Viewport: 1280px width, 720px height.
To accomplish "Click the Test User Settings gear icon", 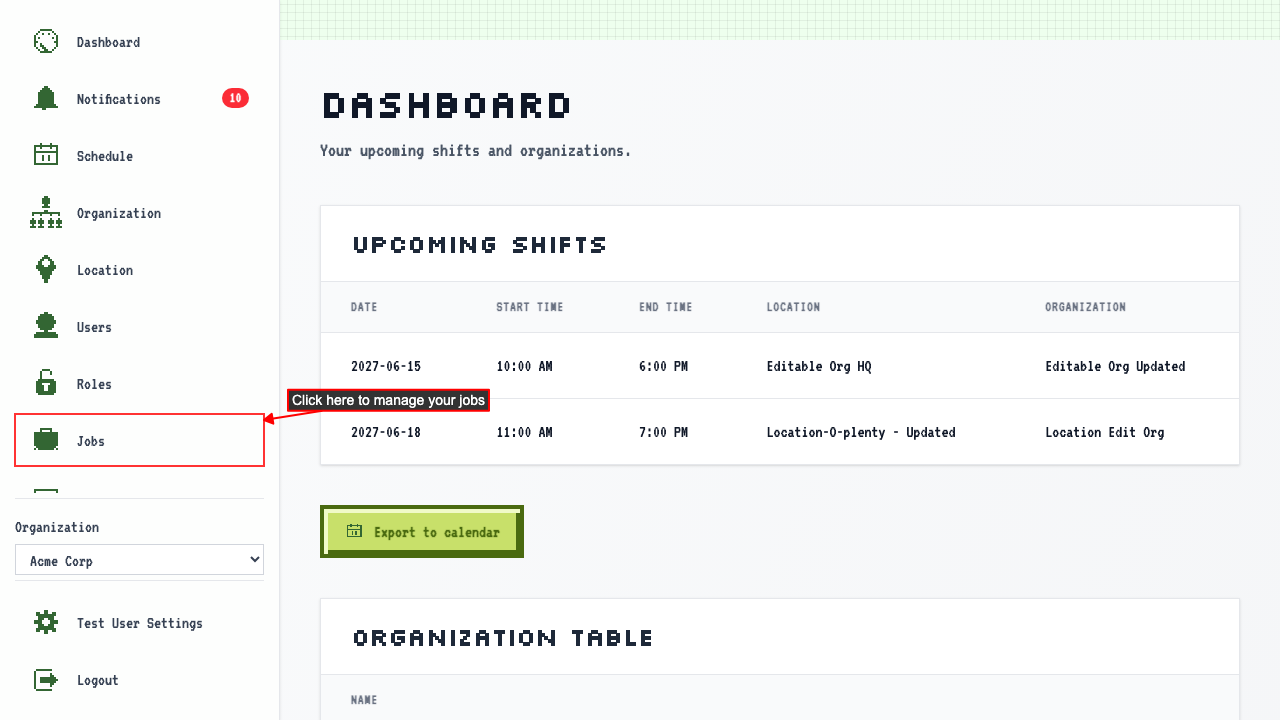I will (46, 623).
